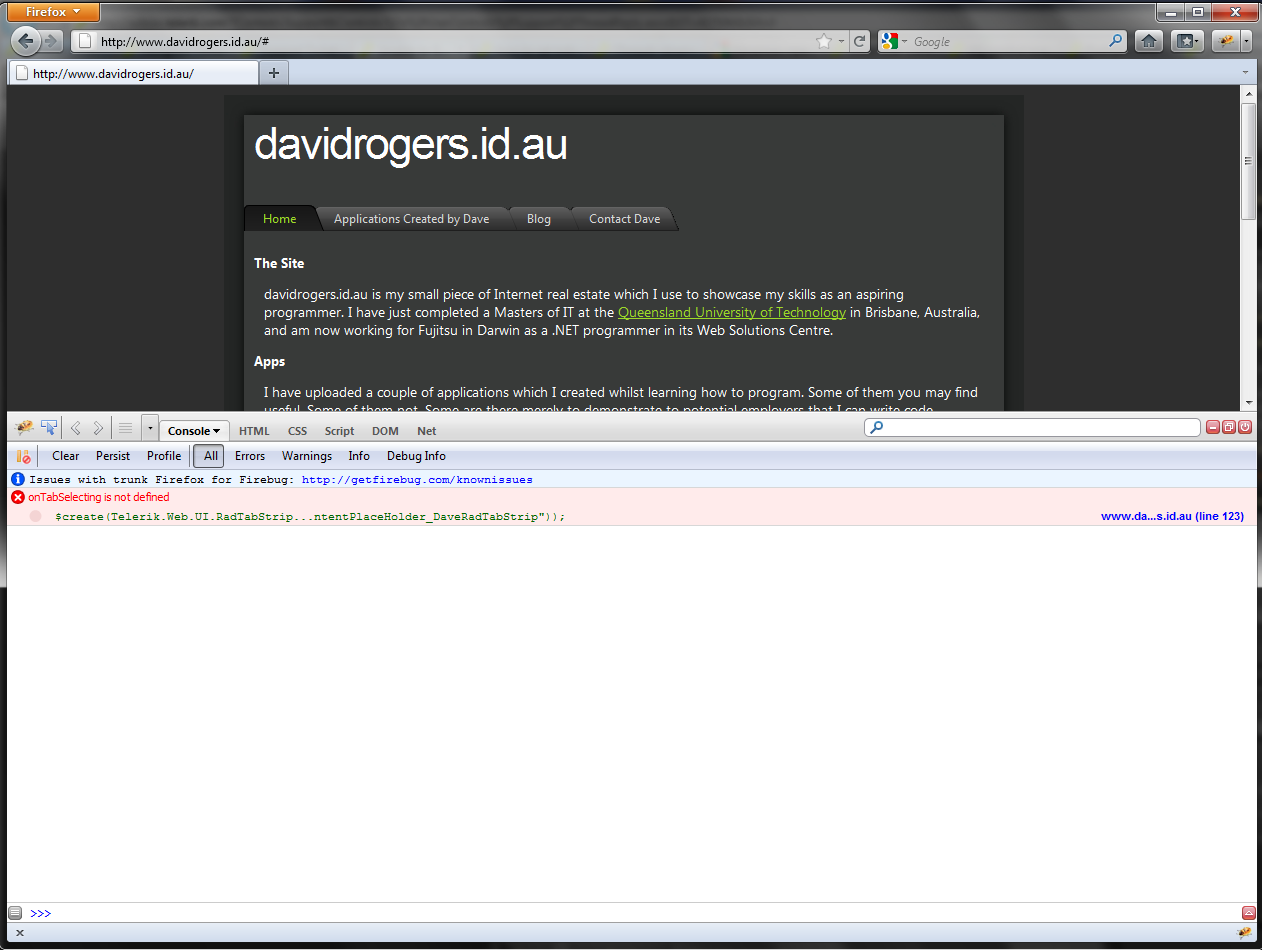Click the Queensland University of Technology link
This screenshot has height=950, width=1262.
[732, 312]
